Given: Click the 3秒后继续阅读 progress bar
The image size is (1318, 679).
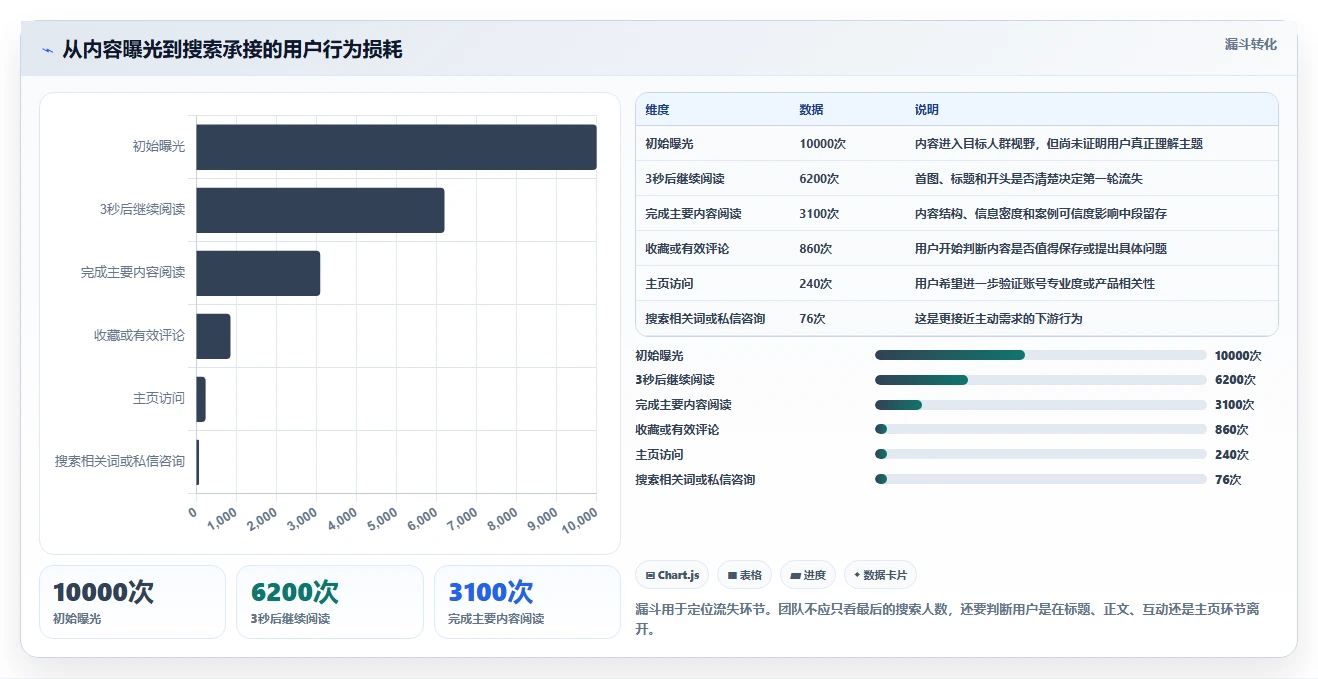Looking at the screenshot, I should click(1041, 380).
